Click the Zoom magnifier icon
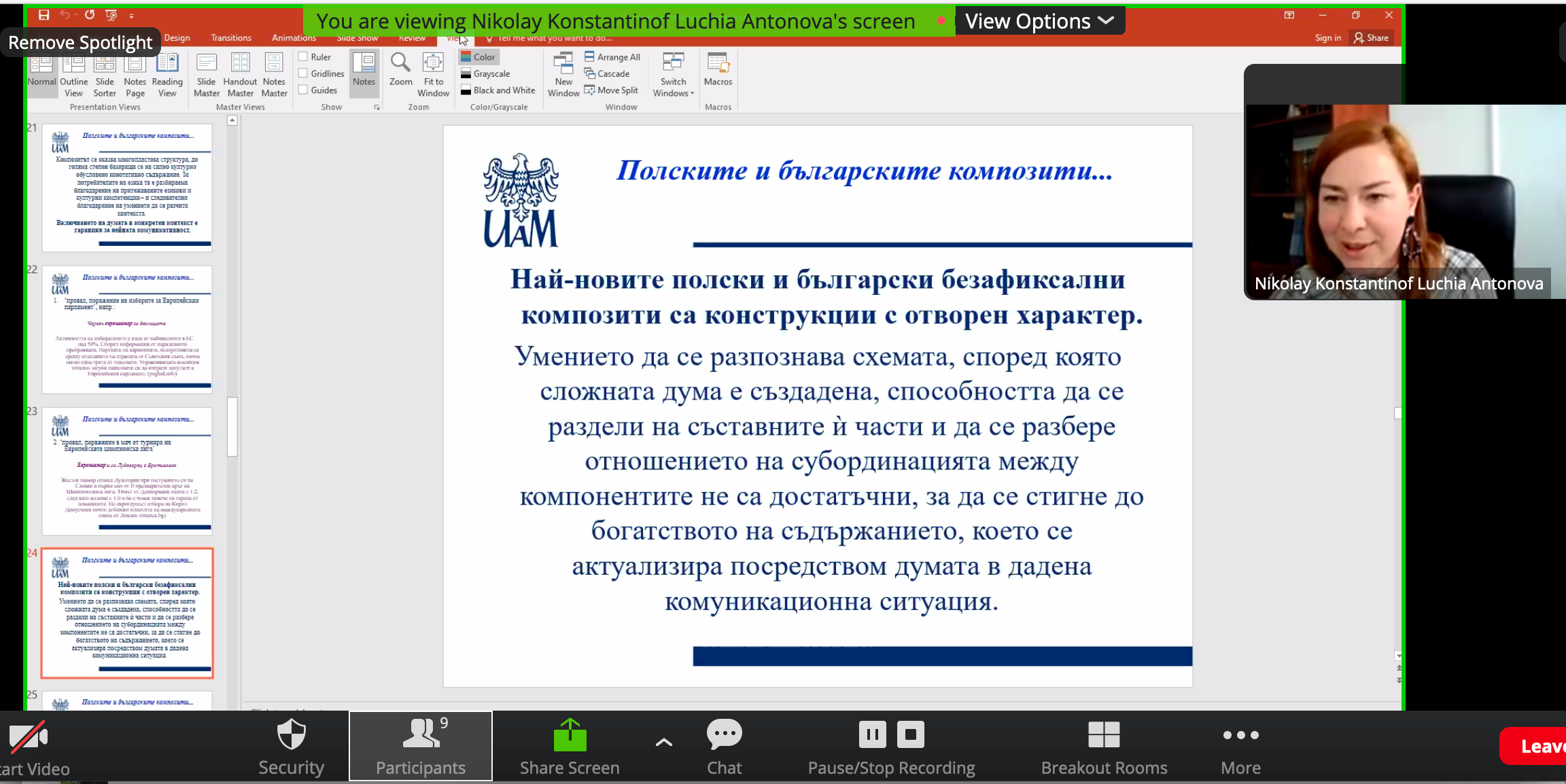This screenshot has height=784, width=1566. point(400,63)
